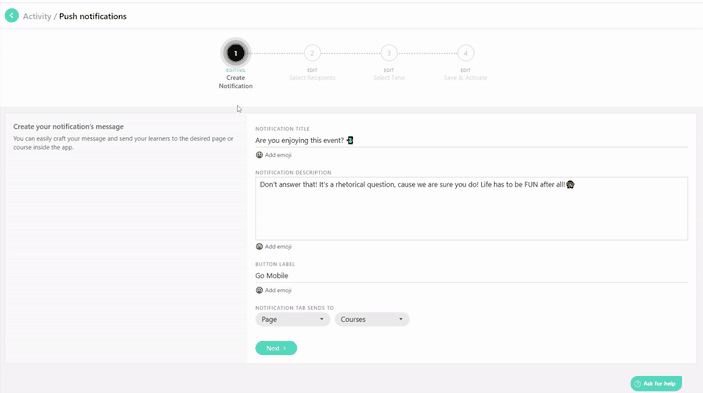Click the Select Time step label

click(389, 78)
